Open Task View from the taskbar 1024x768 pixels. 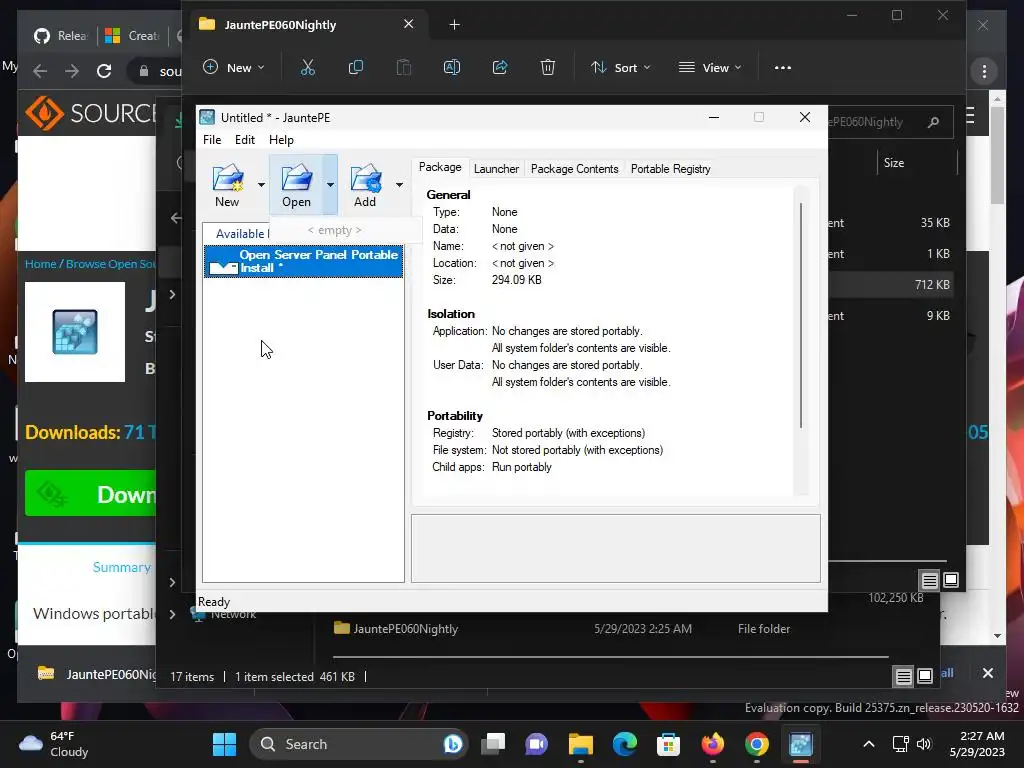click(x=493, y=744)
